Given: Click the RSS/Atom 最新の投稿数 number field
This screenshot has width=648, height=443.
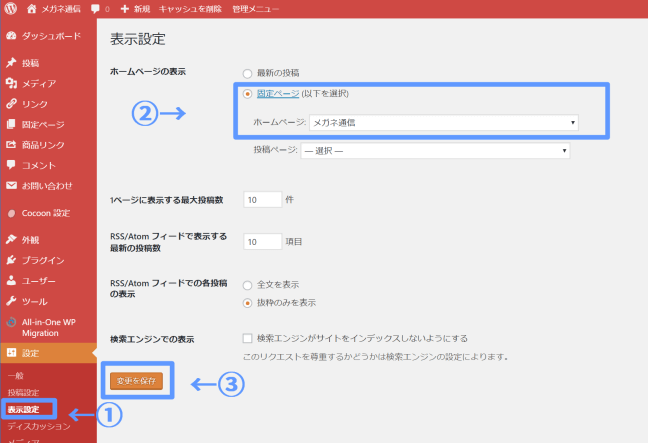Looking at the screenshot, I should pos(262,242).
